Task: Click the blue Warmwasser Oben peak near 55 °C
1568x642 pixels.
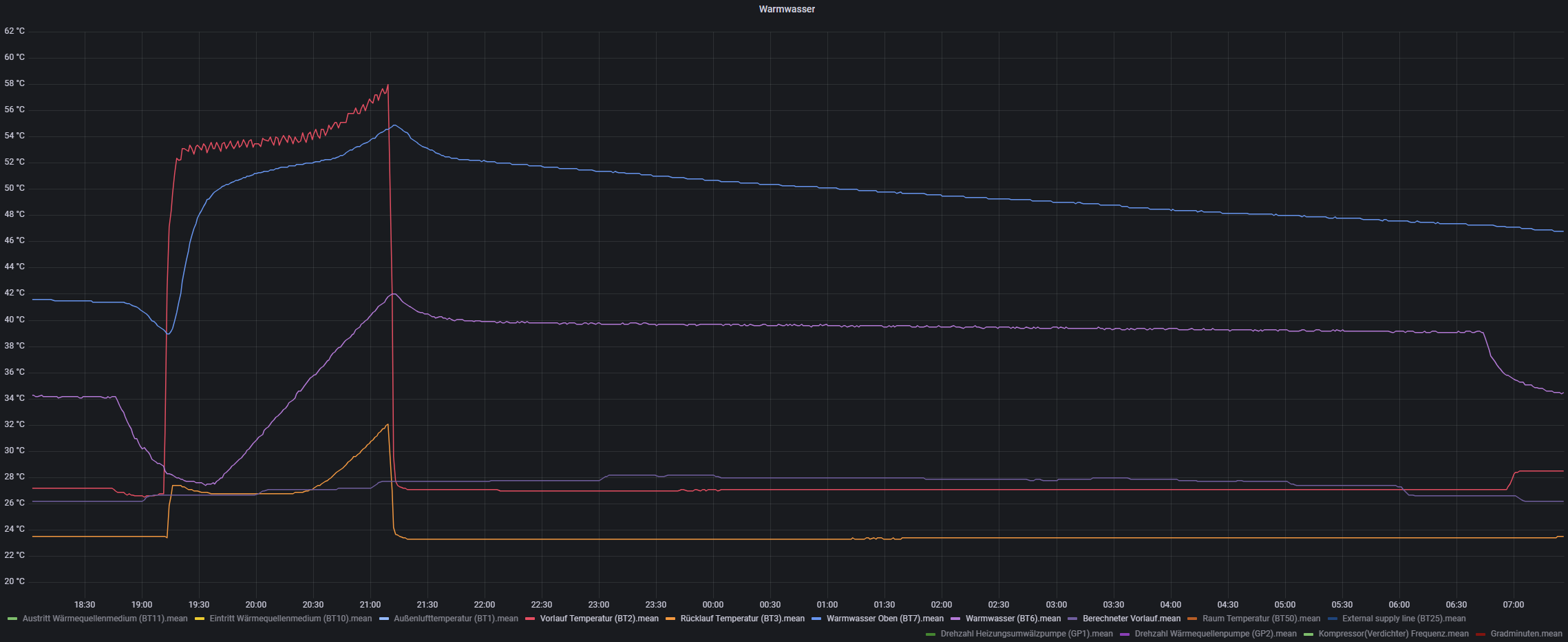Action: pyautogui.click(x=394, y=125)
